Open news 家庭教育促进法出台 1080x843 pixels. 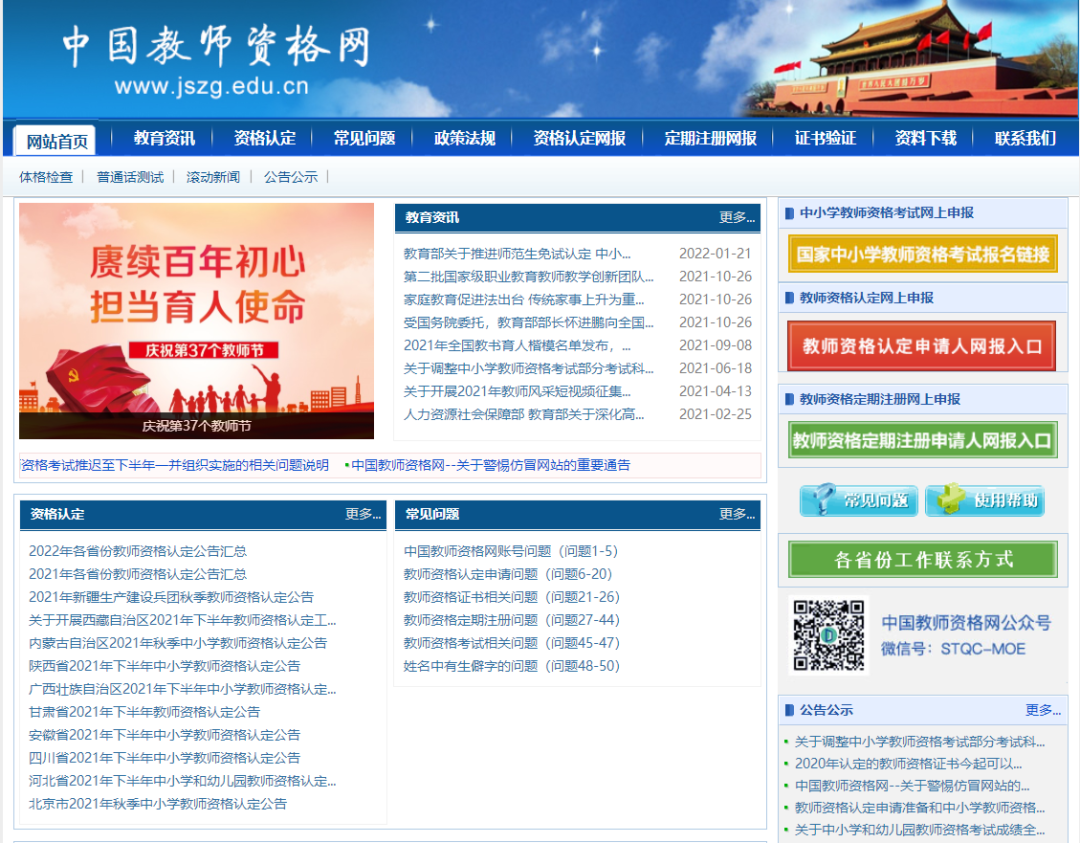click(x=523, y=300)
